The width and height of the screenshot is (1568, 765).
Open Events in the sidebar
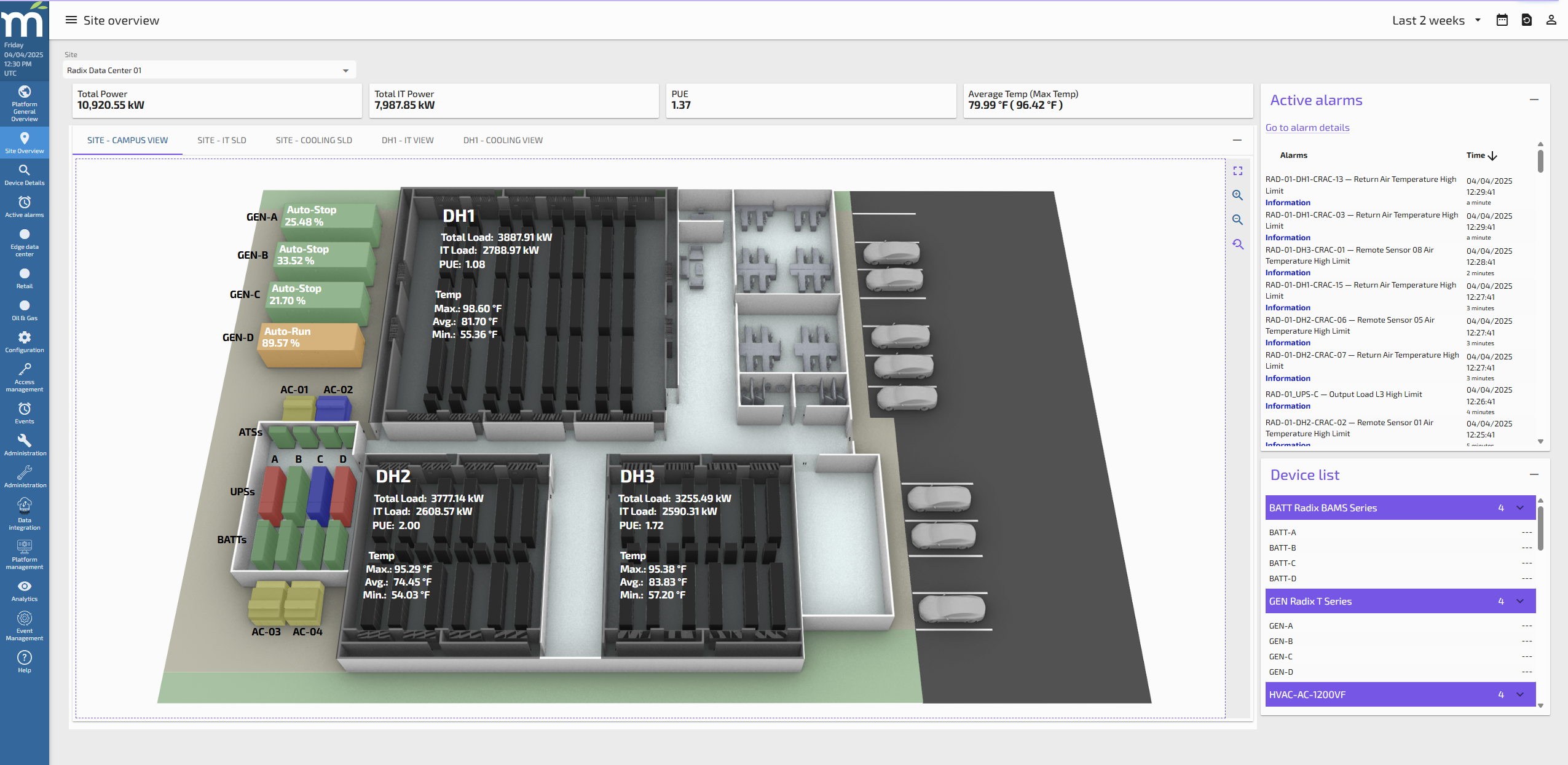click(x=25, y=413)
